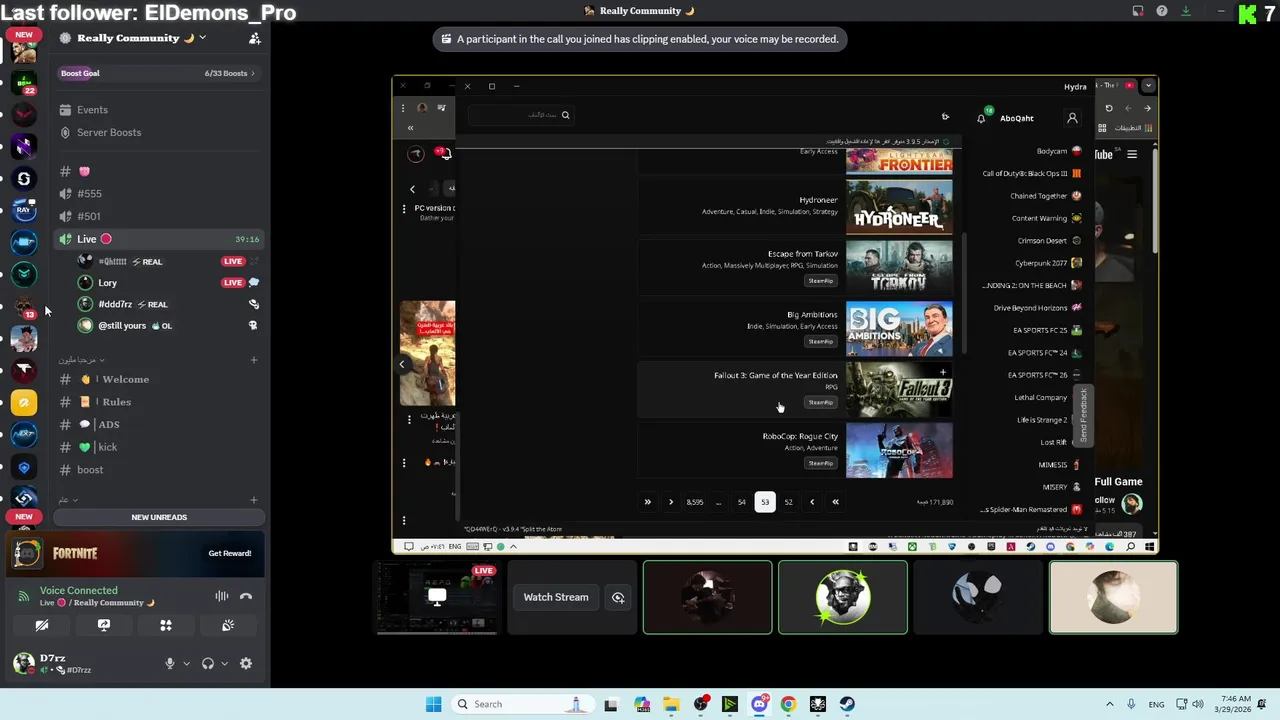Select Chained Together in Hydra library
1280x720 pixels.
point(1045,196)
